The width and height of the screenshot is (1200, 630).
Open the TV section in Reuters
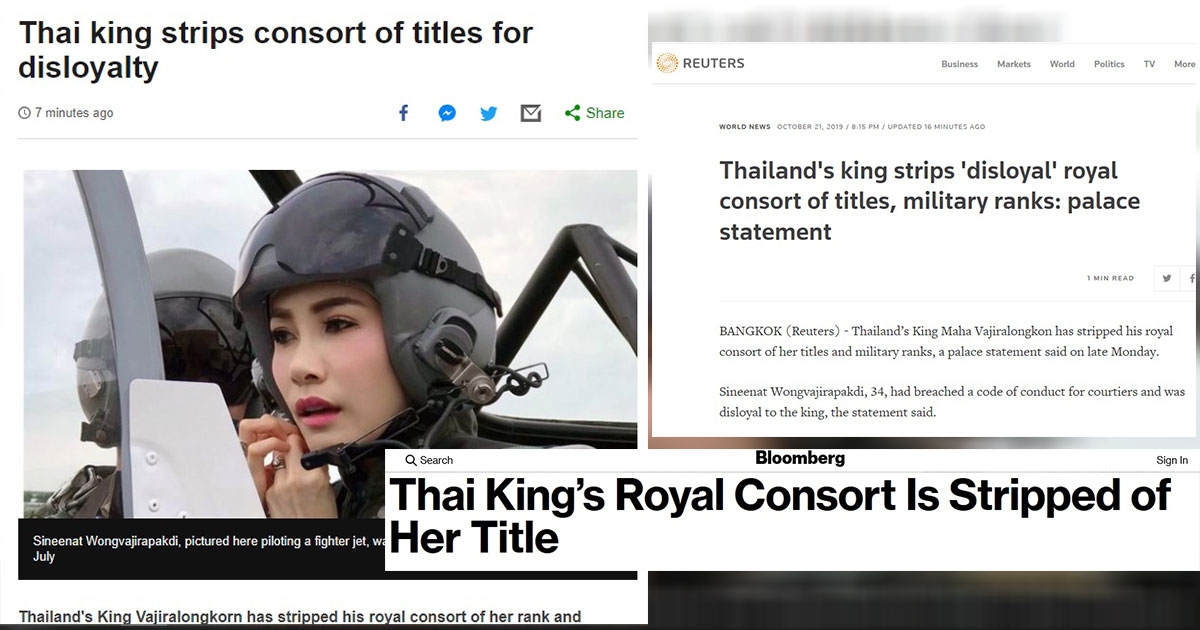pos(1150,64)
